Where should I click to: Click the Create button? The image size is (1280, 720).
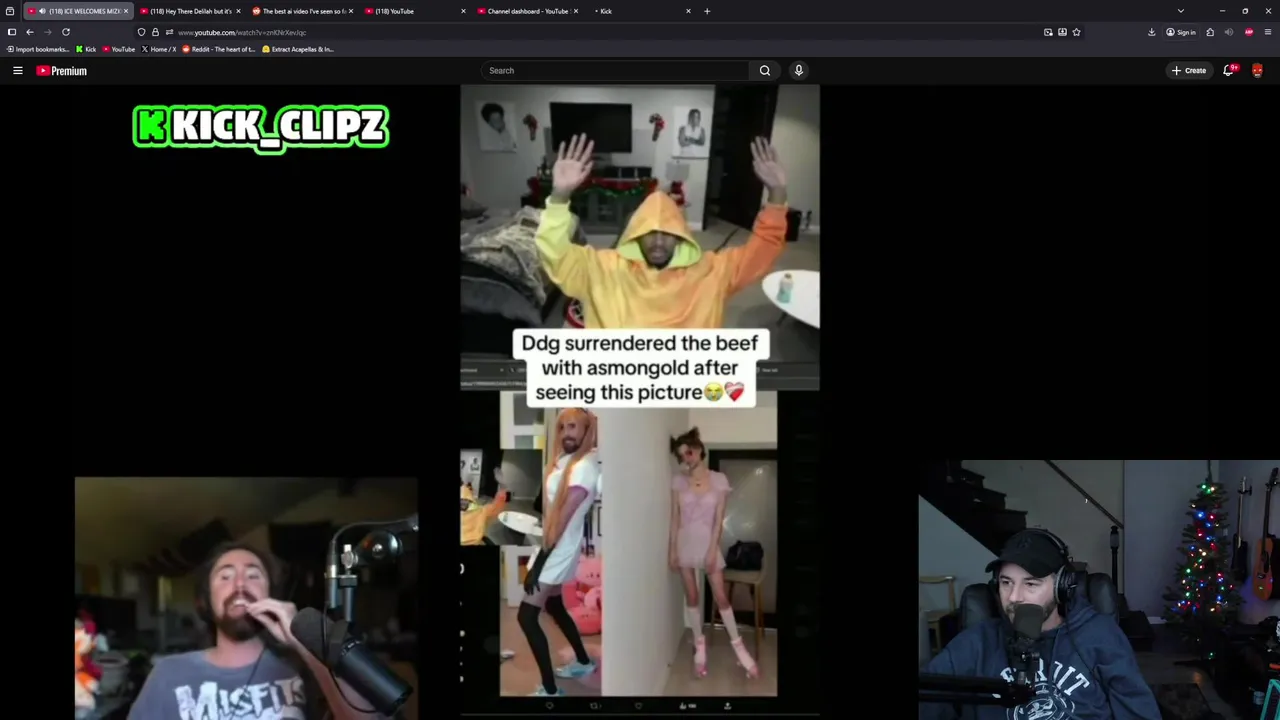(1189, 70)
